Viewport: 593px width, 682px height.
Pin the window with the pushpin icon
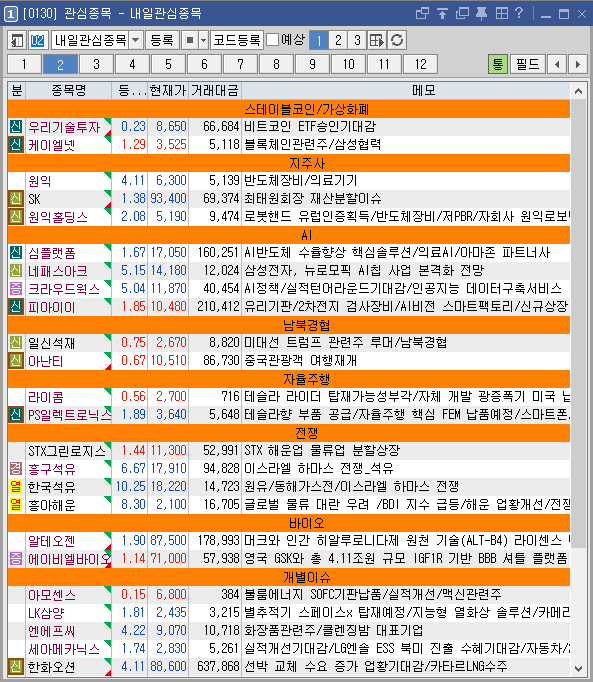coord(482,13)
